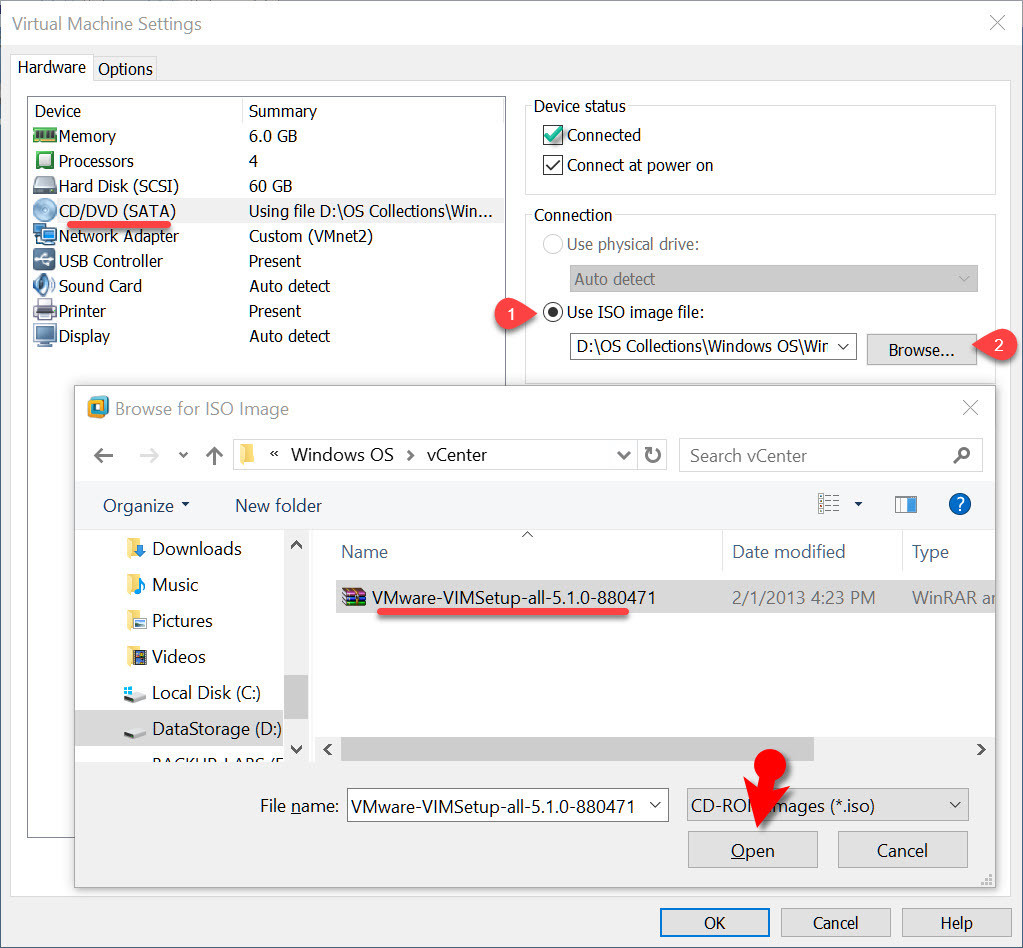Select the Printer device icon
Screen dimensions: 1023x948
44,310
